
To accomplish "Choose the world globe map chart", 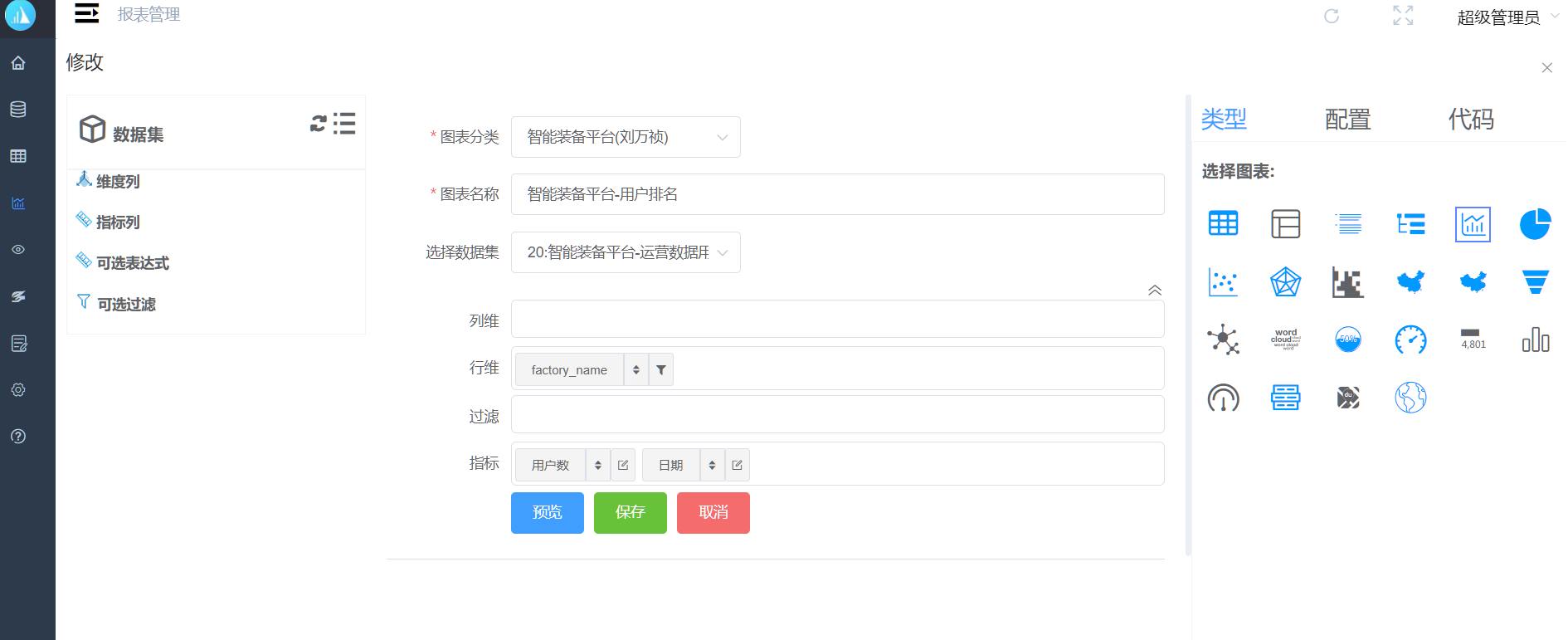I will (x=1410, y=398).
